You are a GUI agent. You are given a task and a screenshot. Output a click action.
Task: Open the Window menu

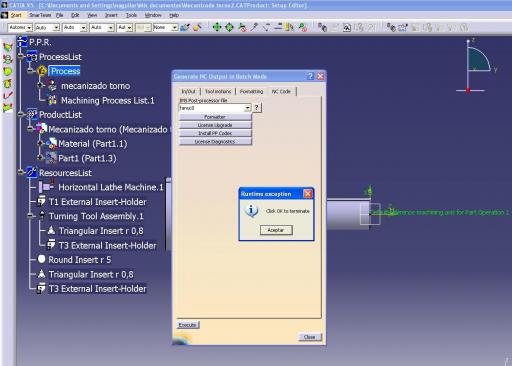pos(153,15)
